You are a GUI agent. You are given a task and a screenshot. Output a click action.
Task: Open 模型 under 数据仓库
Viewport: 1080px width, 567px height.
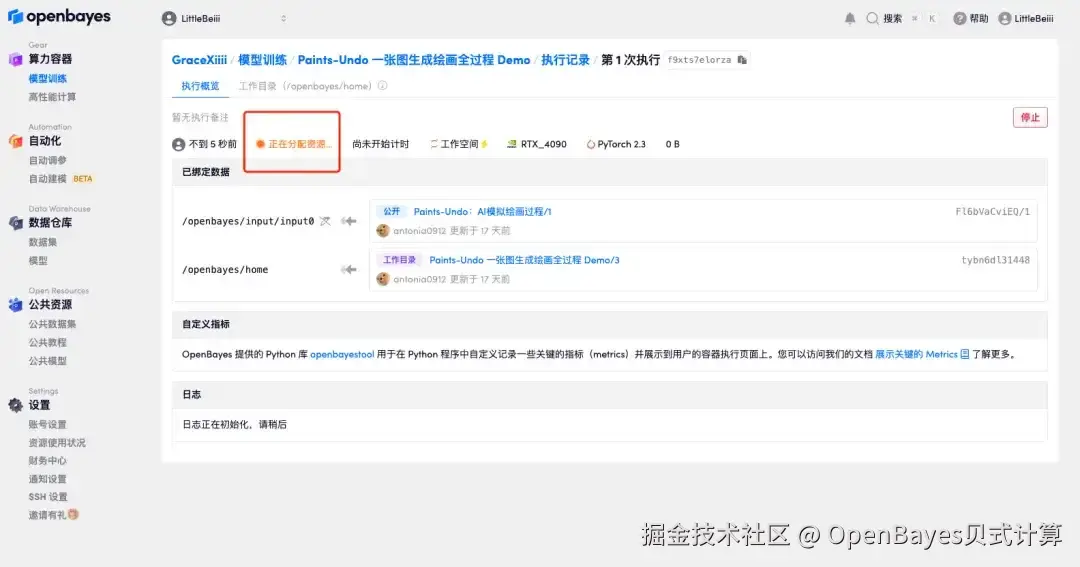pos(38,260)
